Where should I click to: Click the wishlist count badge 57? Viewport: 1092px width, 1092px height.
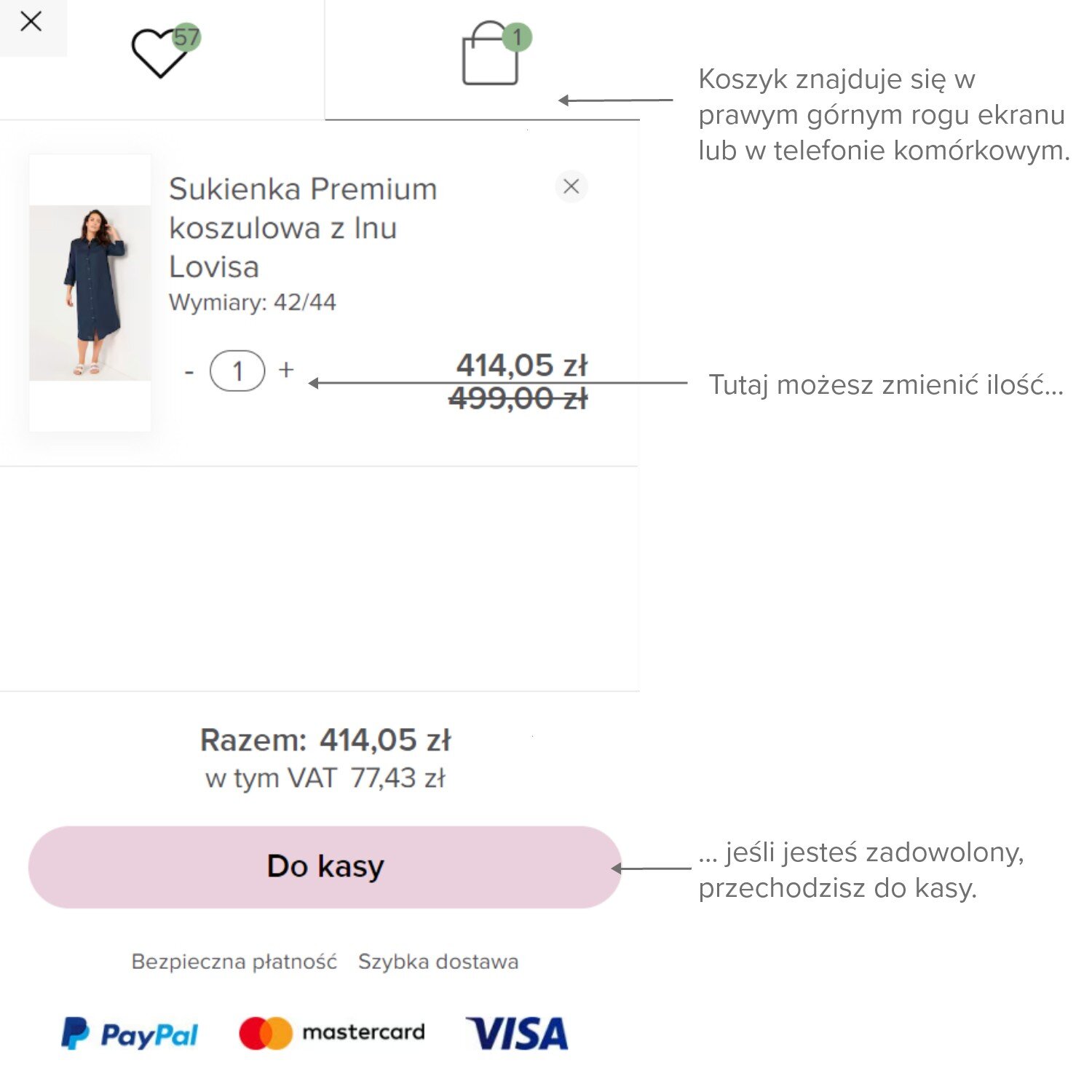[186, 37]
